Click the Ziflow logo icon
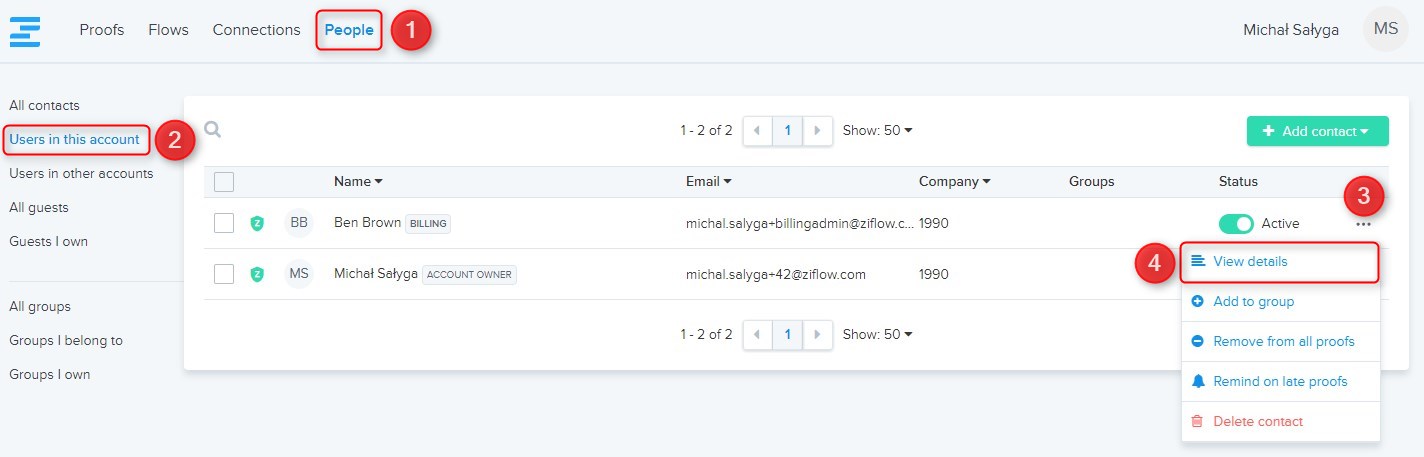This screenshot has height=457, width=1424. click(25, 30)
